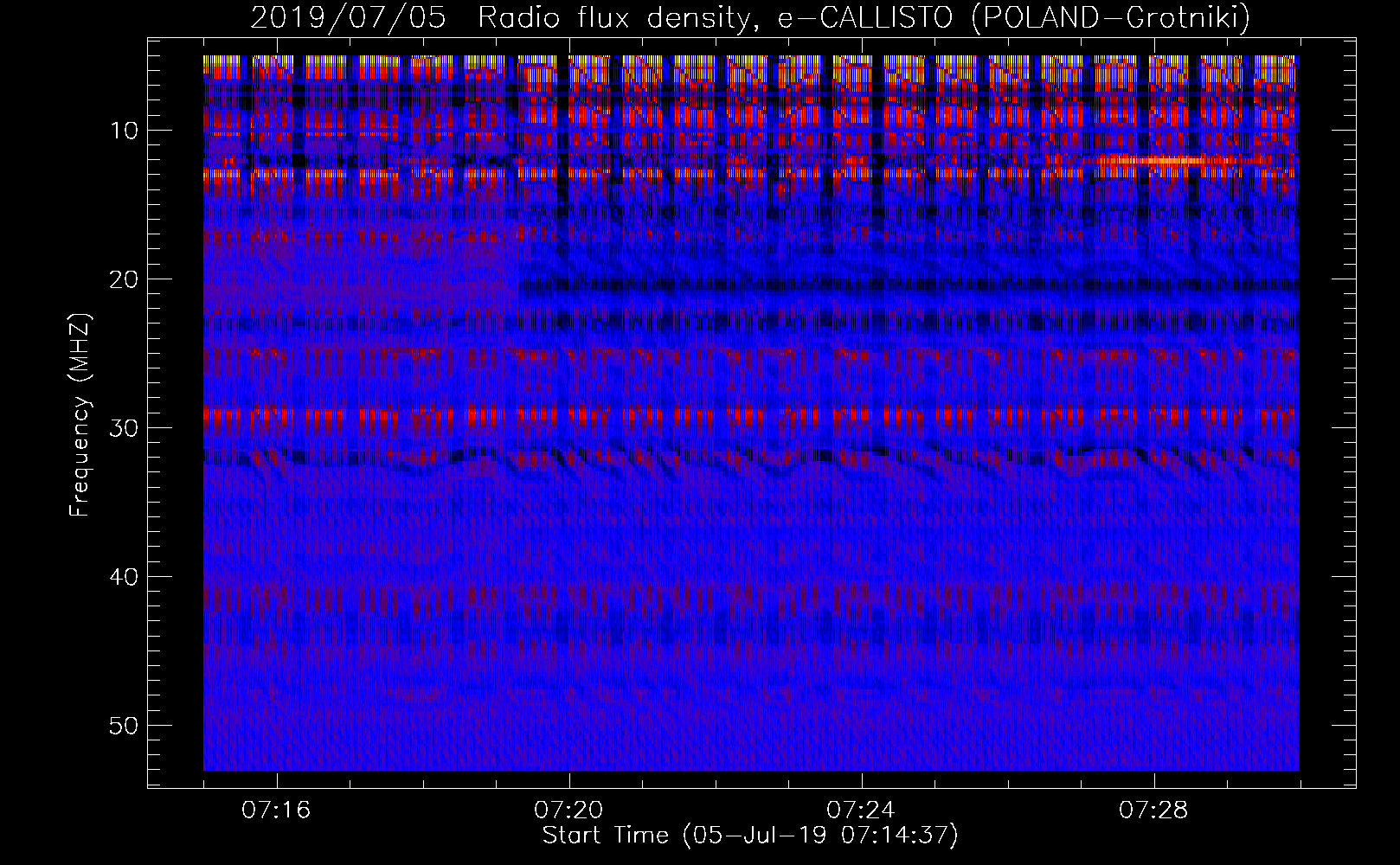Click the 20 MHz frequency tick label
This screenshot has height=865, width=1400.
click(x=124, y=279)
